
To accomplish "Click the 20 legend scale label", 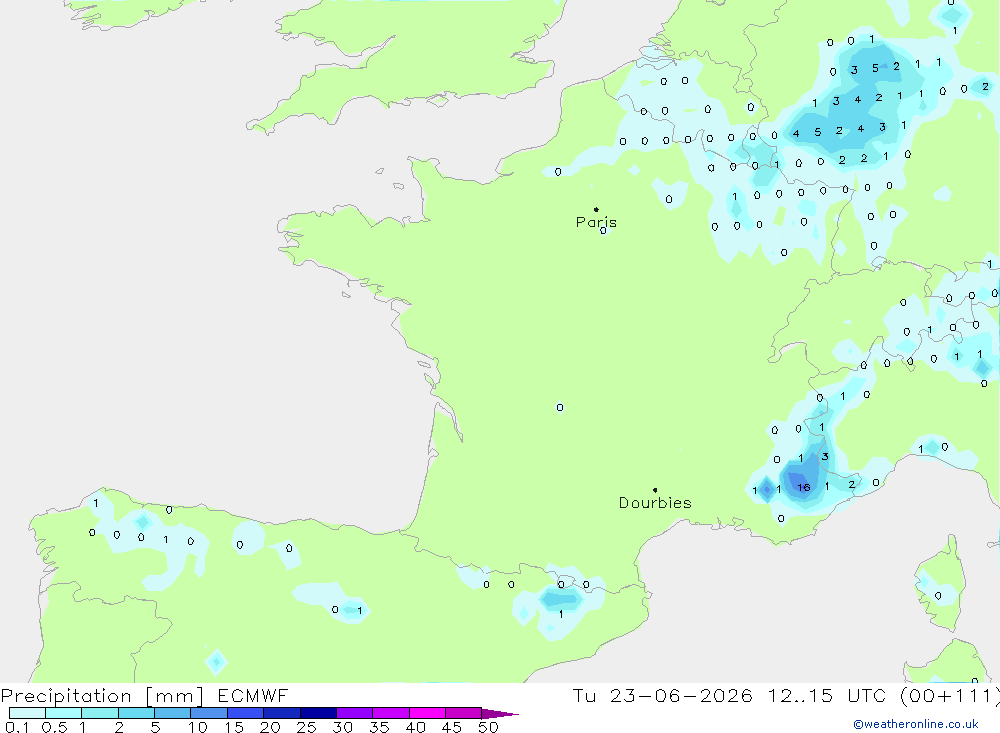I will 270,727.
